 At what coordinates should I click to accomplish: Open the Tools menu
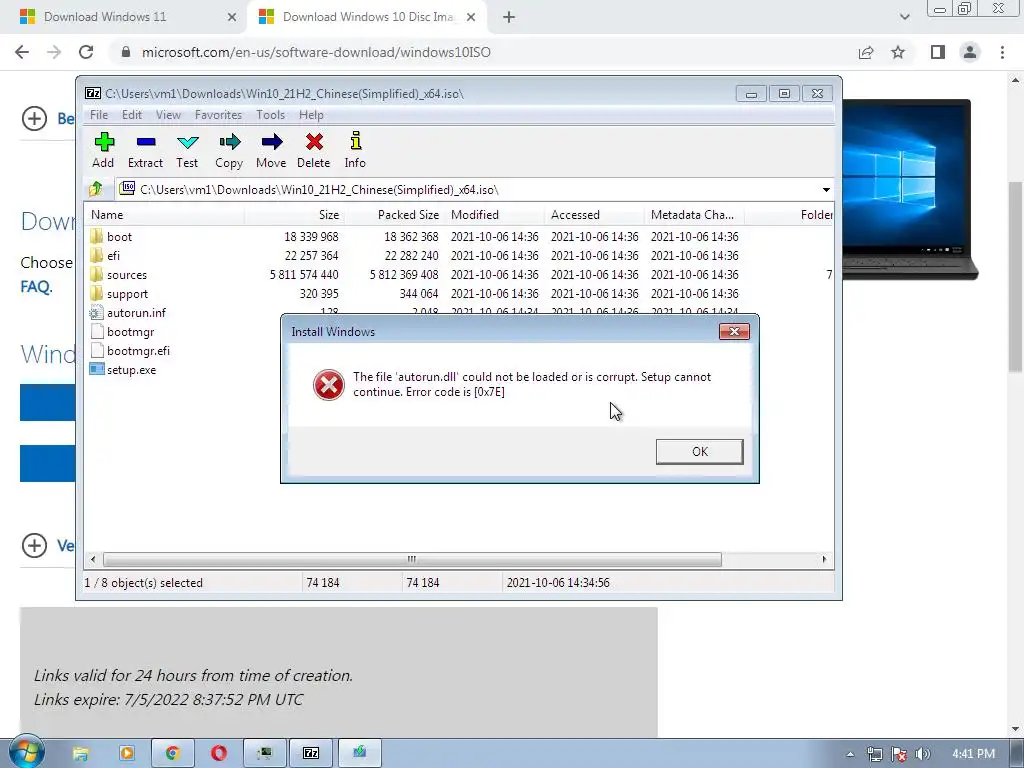(270, 115)
